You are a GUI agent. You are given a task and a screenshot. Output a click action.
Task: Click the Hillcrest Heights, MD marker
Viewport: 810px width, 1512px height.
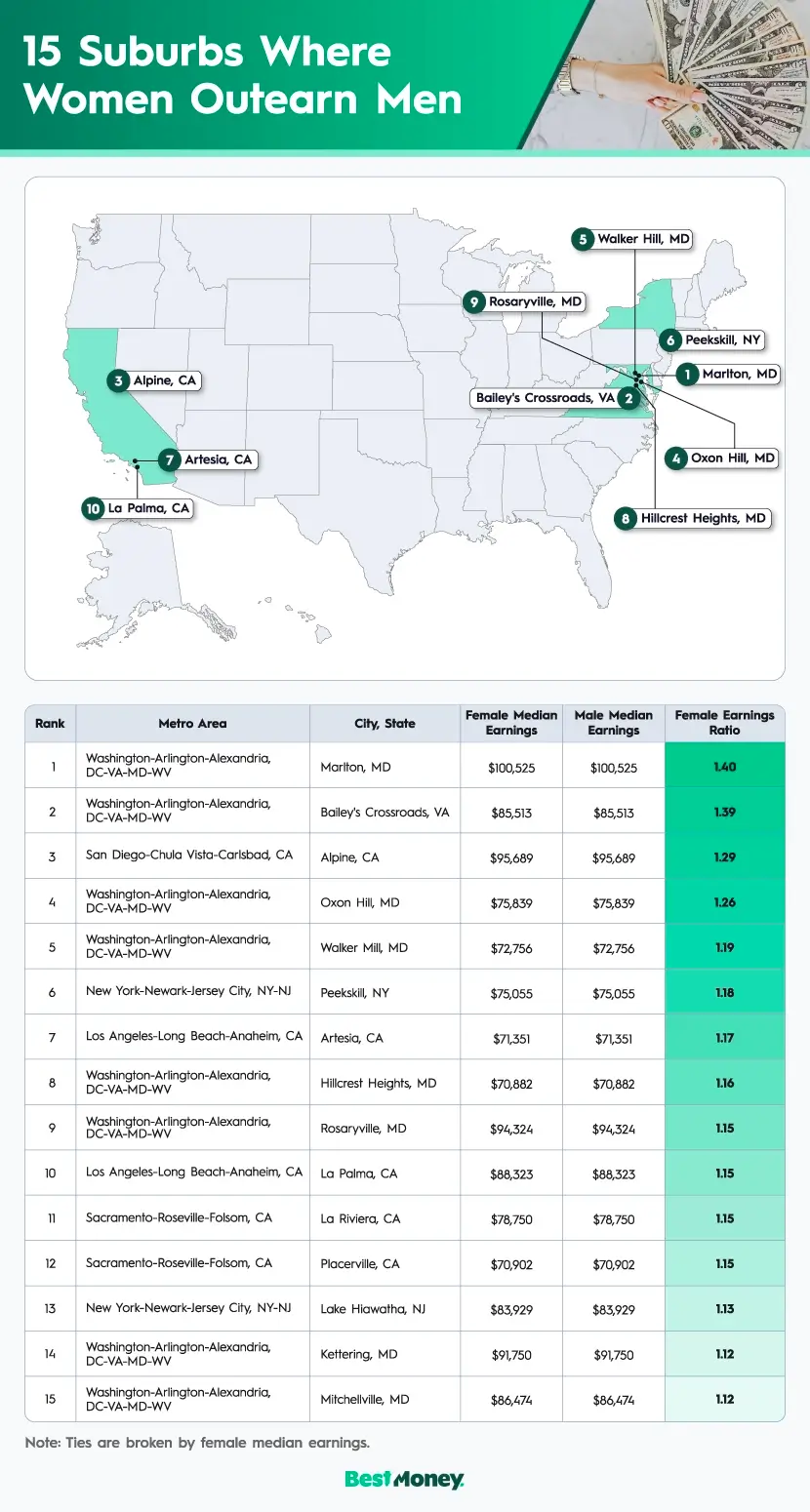(x=624, y=518)
